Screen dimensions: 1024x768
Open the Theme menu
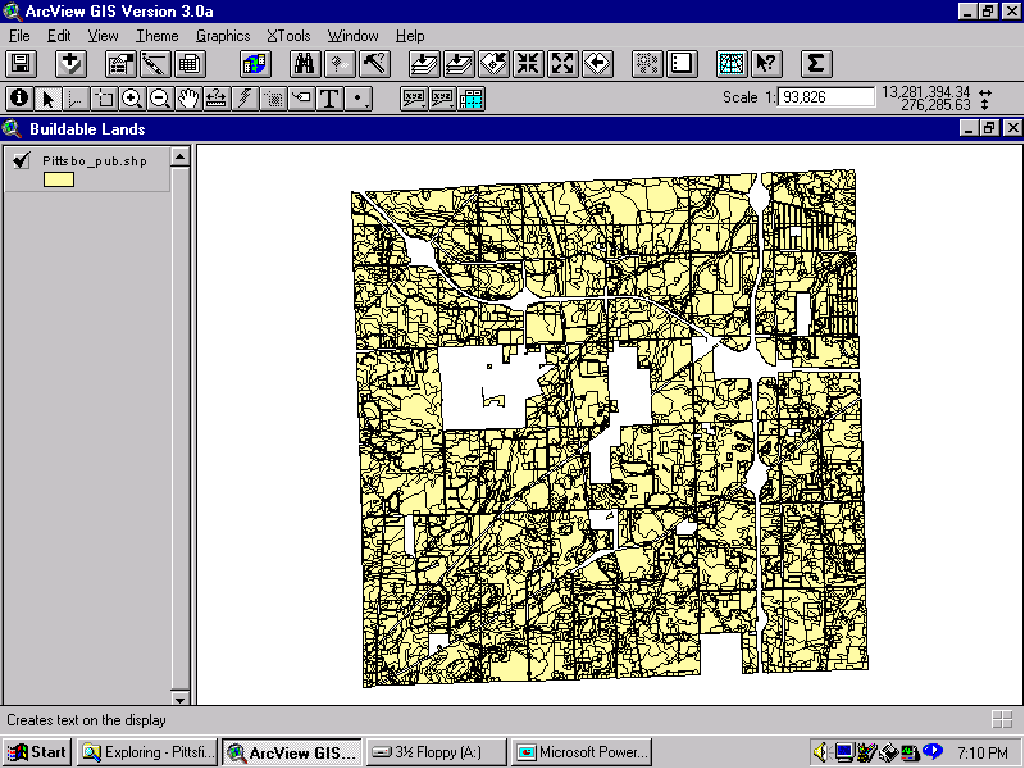pyautogui.click(x=157, y=35)
